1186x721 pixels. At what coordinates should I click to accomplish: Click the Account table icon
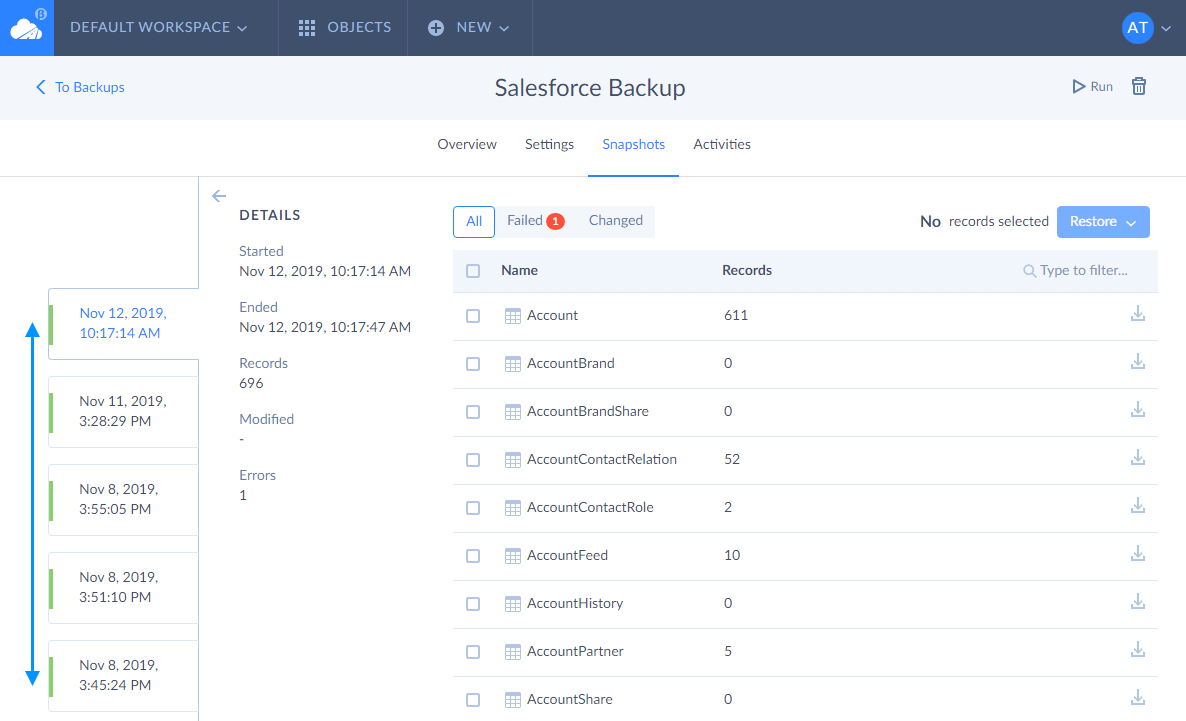pos(513,316)
